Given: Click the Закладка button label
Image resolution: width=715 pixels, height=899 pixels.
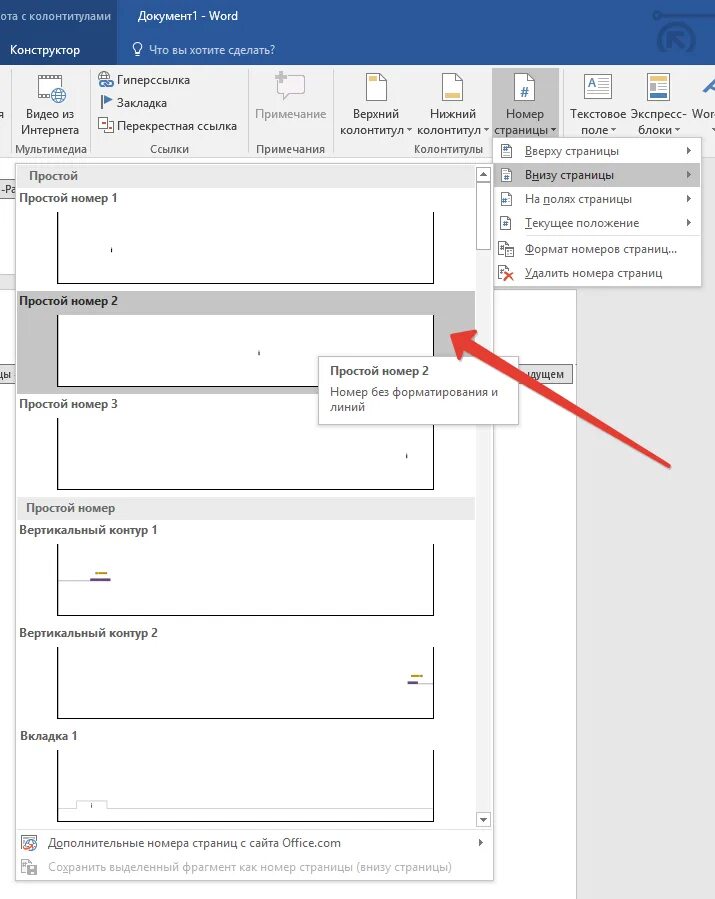Looking at the screenshot, I should tap(142, 103).
